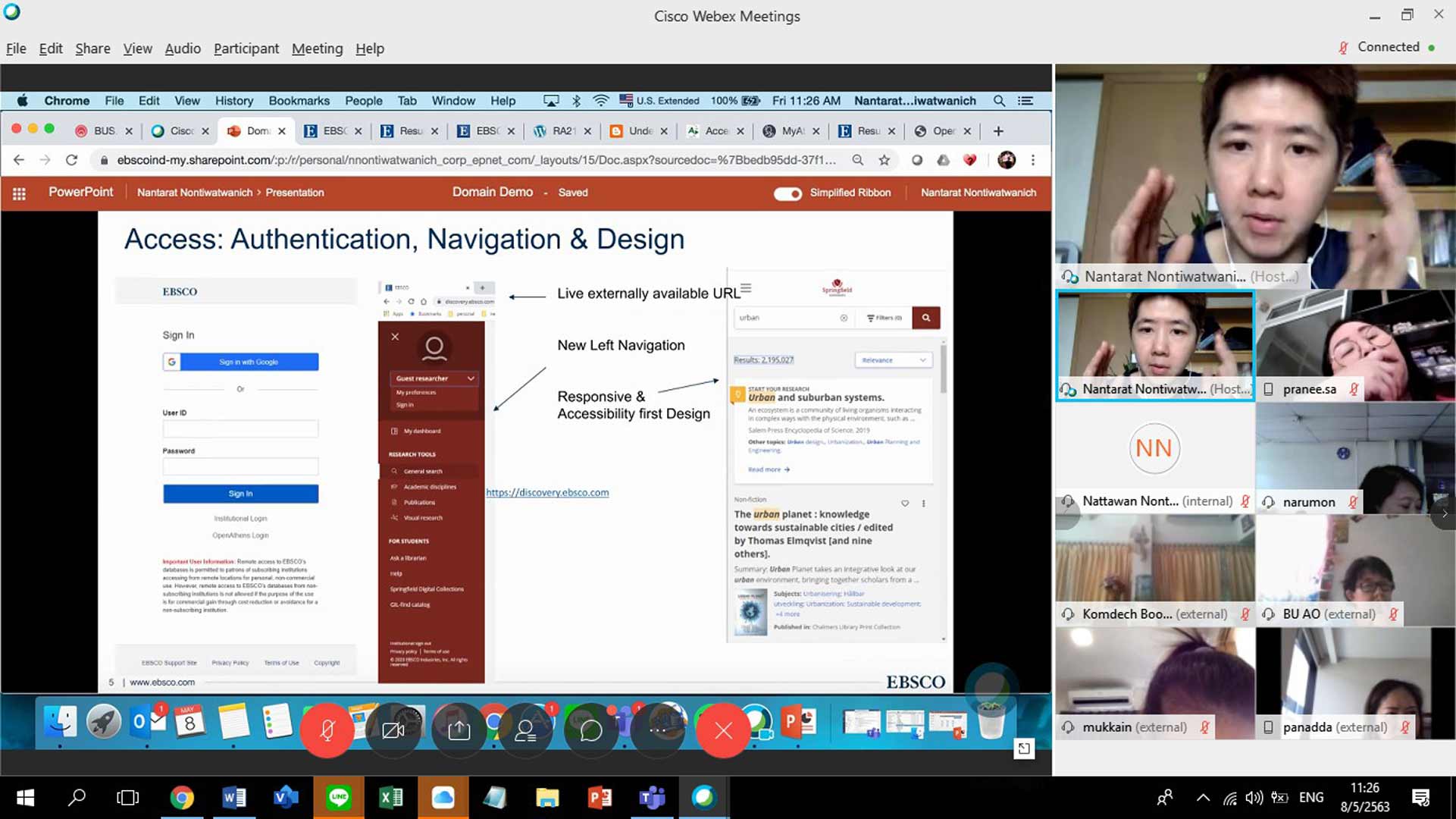1456x819 pixels.
Task: Select pranee.sa video thumbnail
Action: pos(1354,345)
